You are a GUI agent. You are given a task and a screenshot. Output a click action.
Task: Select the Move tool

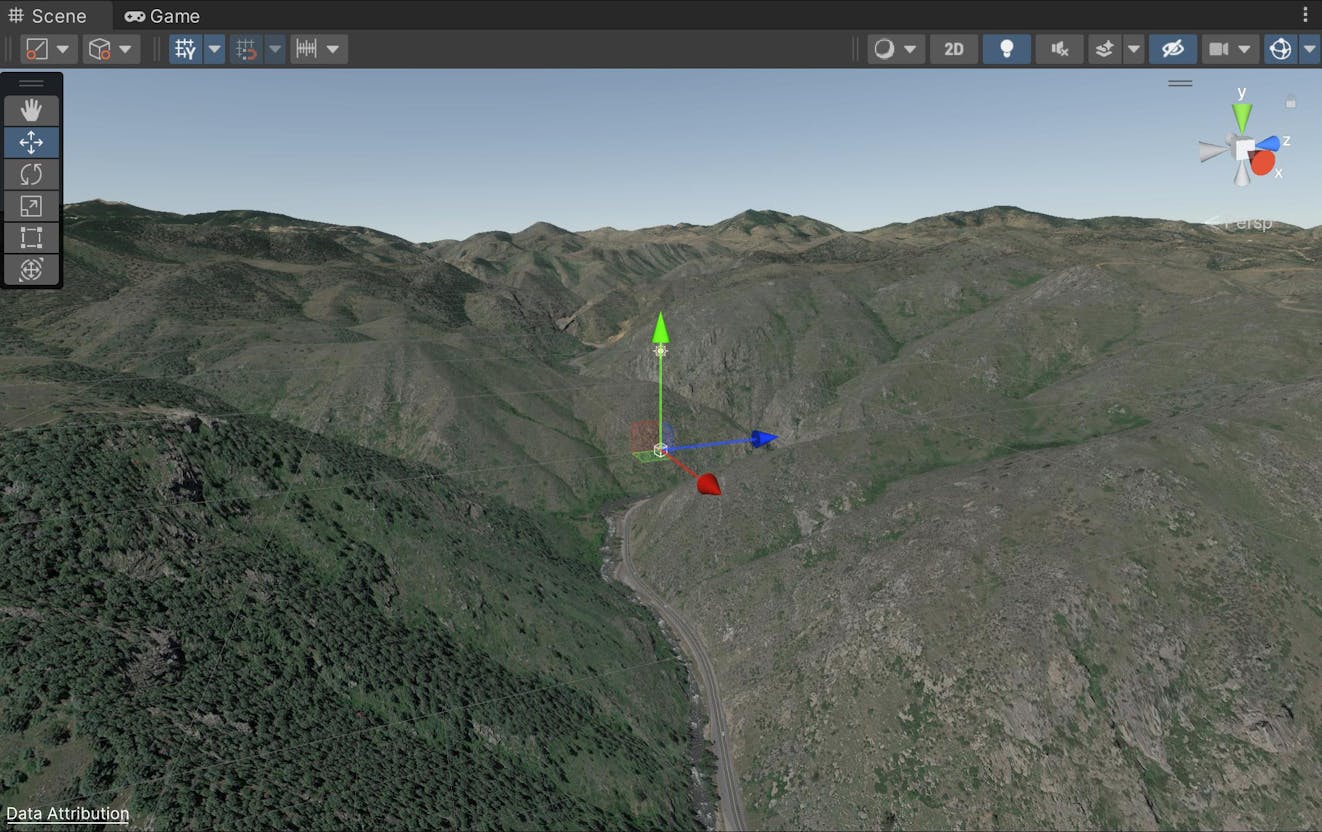click(x=32, y=142)
